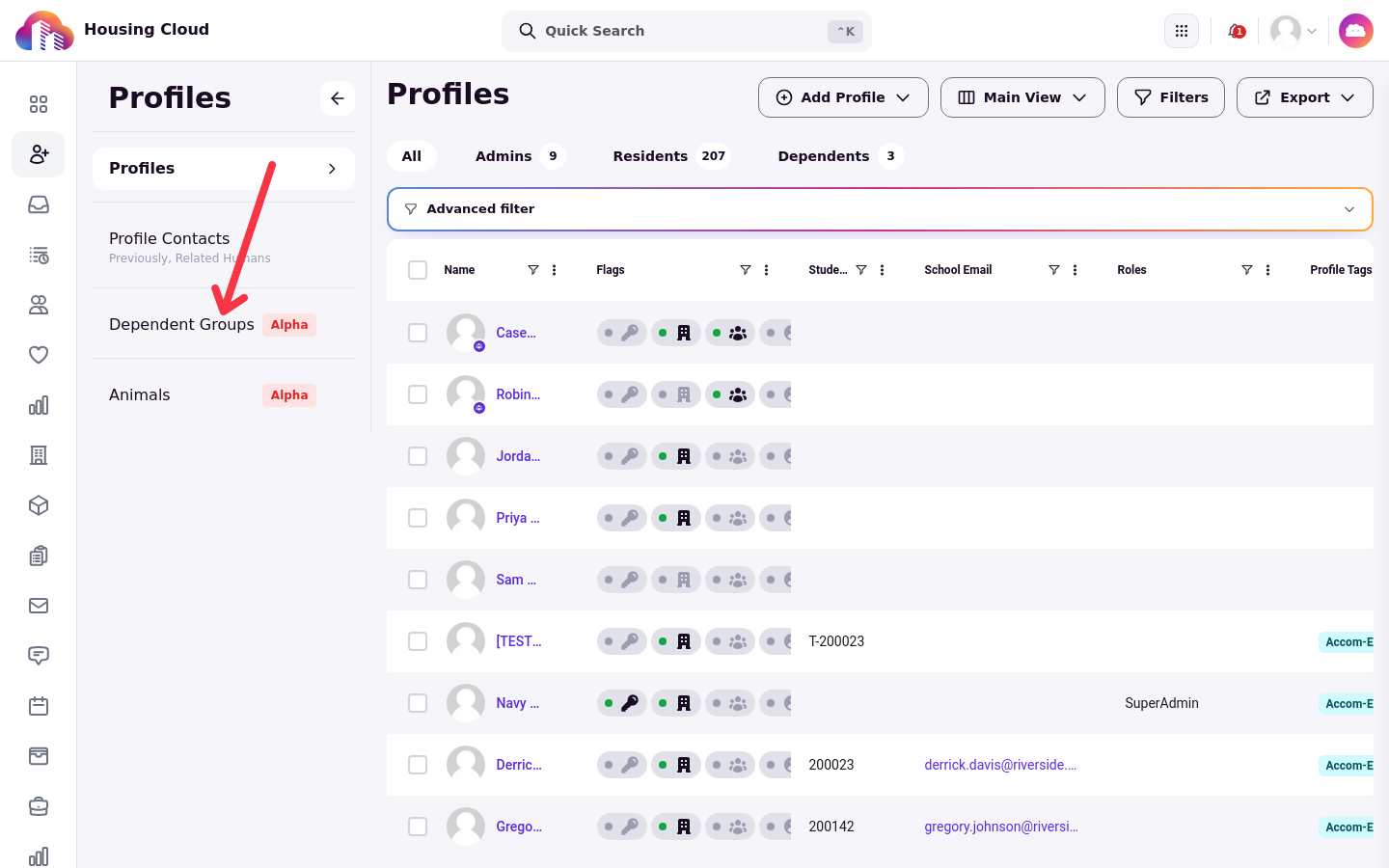Open Flags column options menu
The width and height of the screenshot is (1389, 868).
point(767,270)
